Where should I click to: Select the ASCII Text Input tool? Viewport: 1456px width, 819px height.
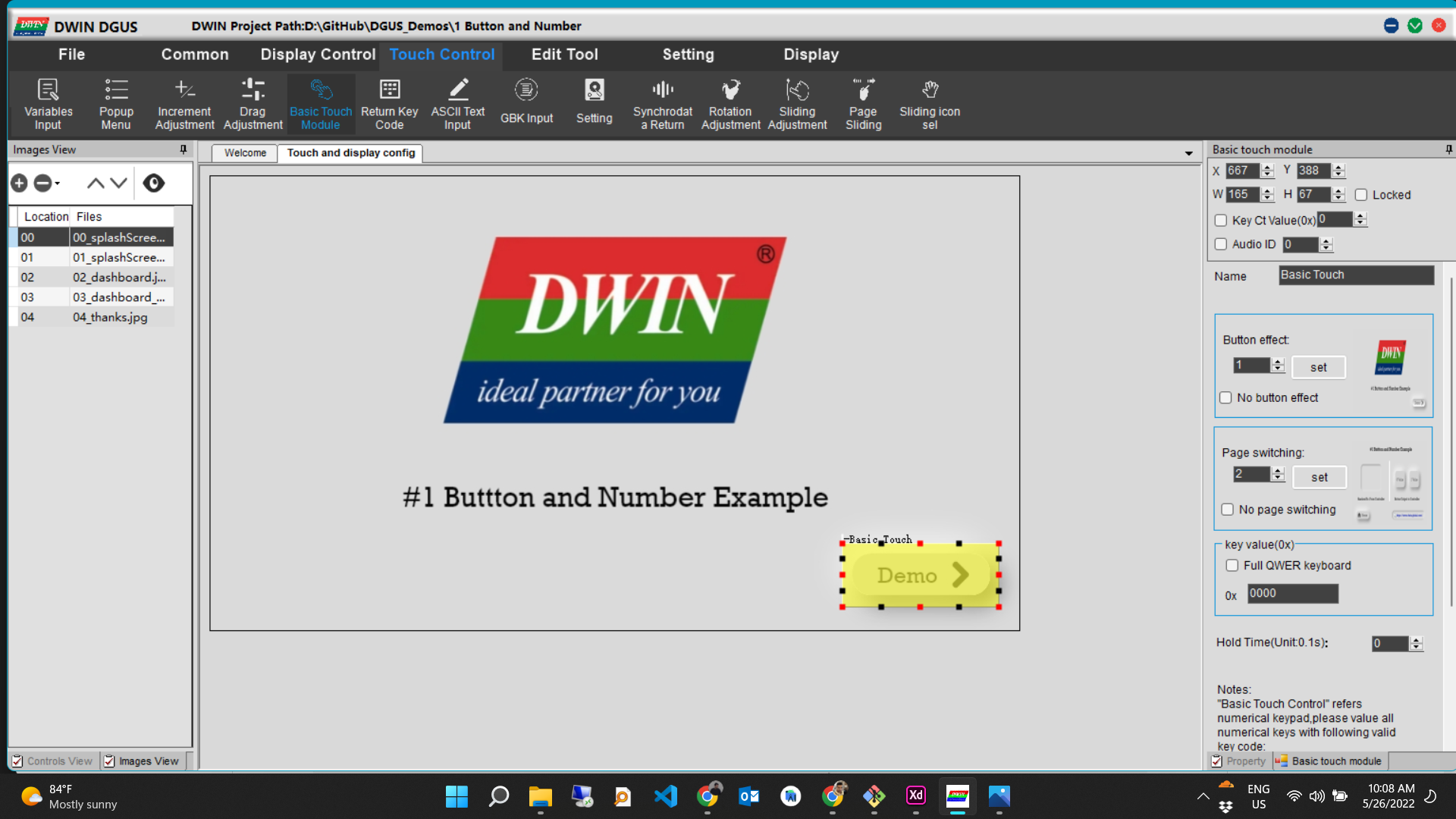[x=457, y=102]
